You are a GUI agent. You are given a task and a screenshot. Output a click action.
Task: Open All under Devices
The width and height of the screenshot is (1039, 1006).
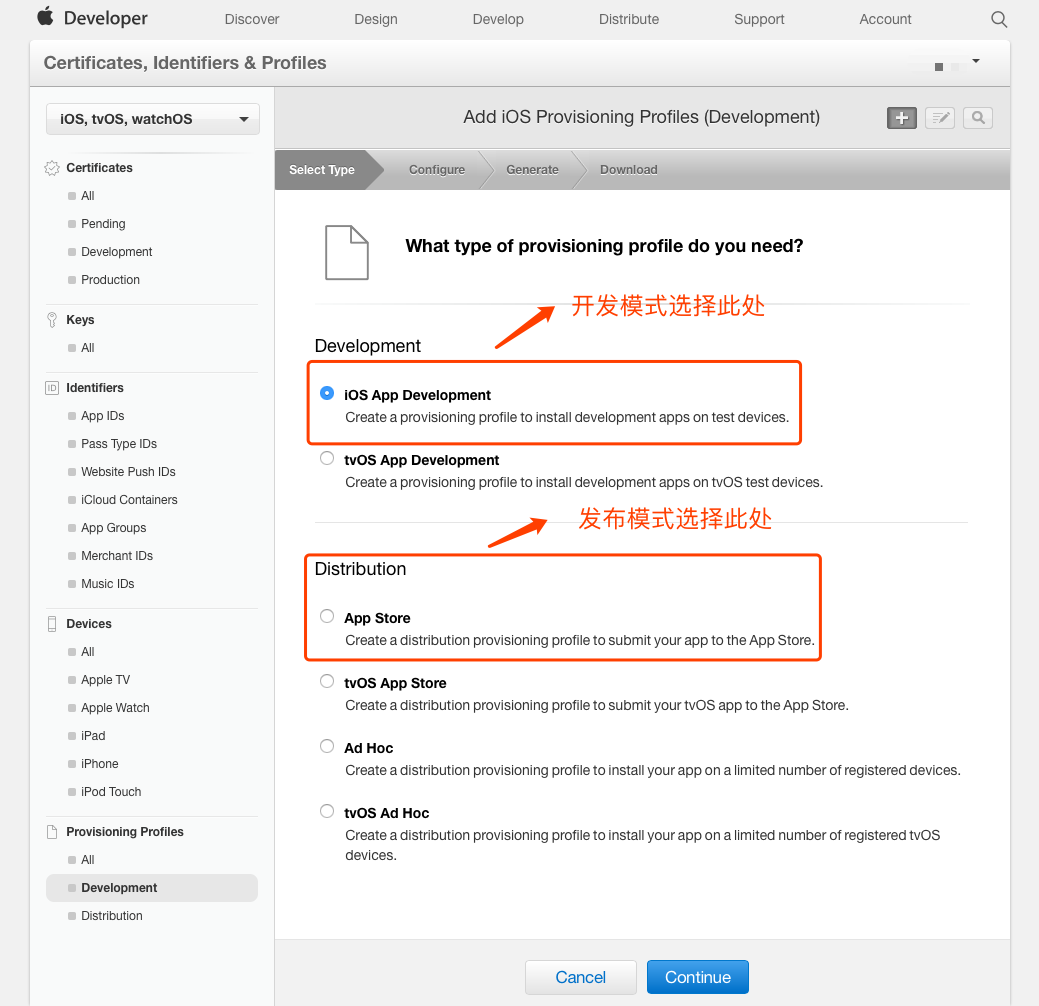click(87, 651)
